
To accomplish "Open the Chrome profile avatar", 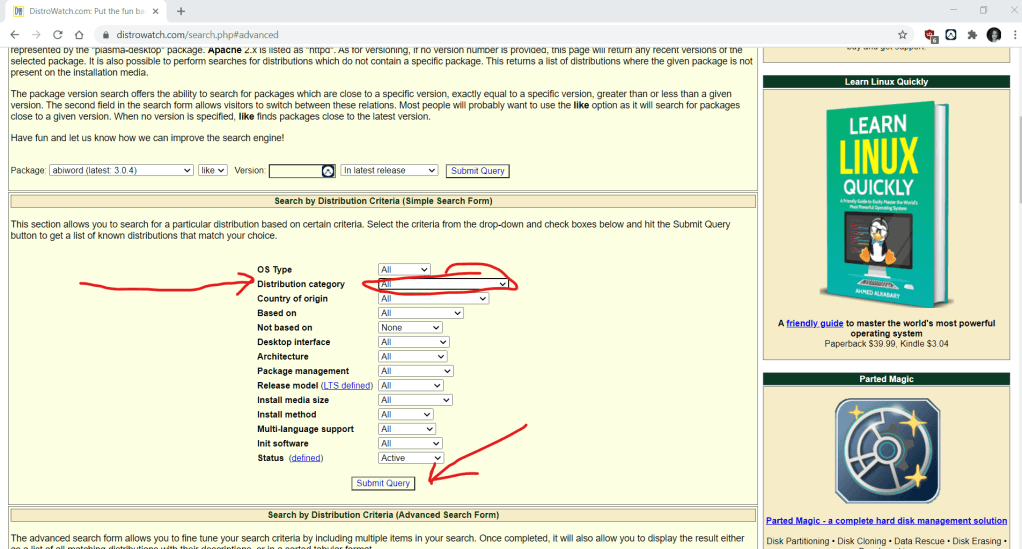I will [x=993, y=34].
